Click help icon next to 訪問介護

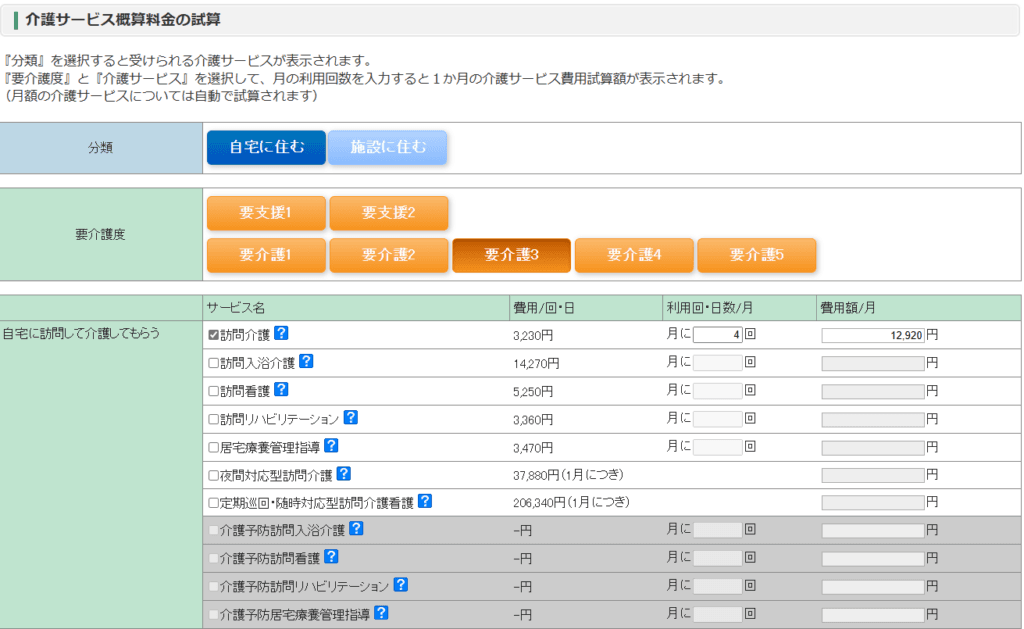click(x=282, y=334)
